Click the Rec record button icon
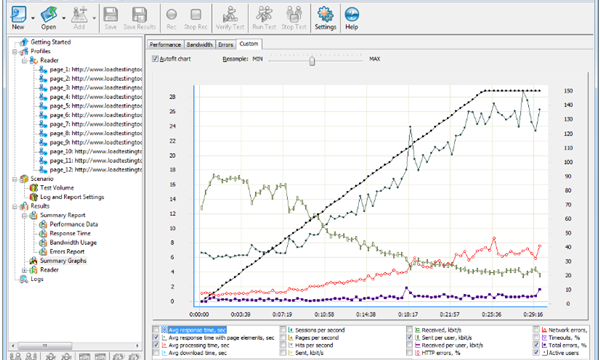This screenshot has height=360, width=600. (x=171, y=15)
